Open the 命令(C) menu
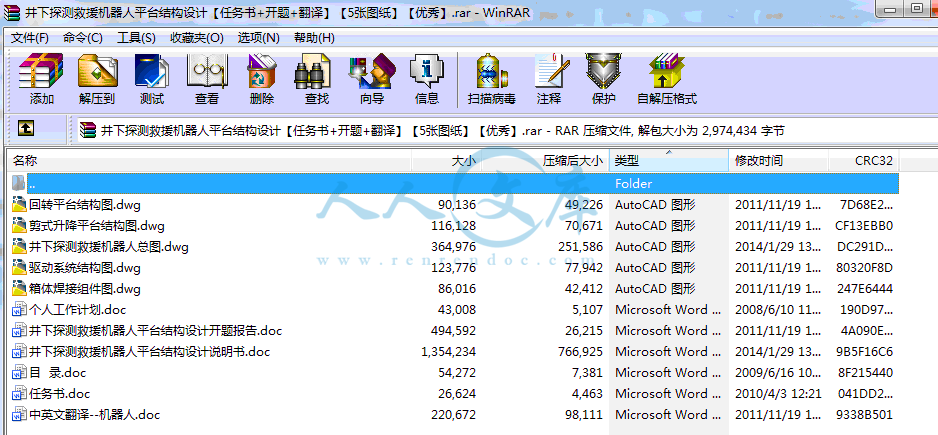The height and width of the screenshot is (435, 938). pyautogui.click(x=83, y=38)
